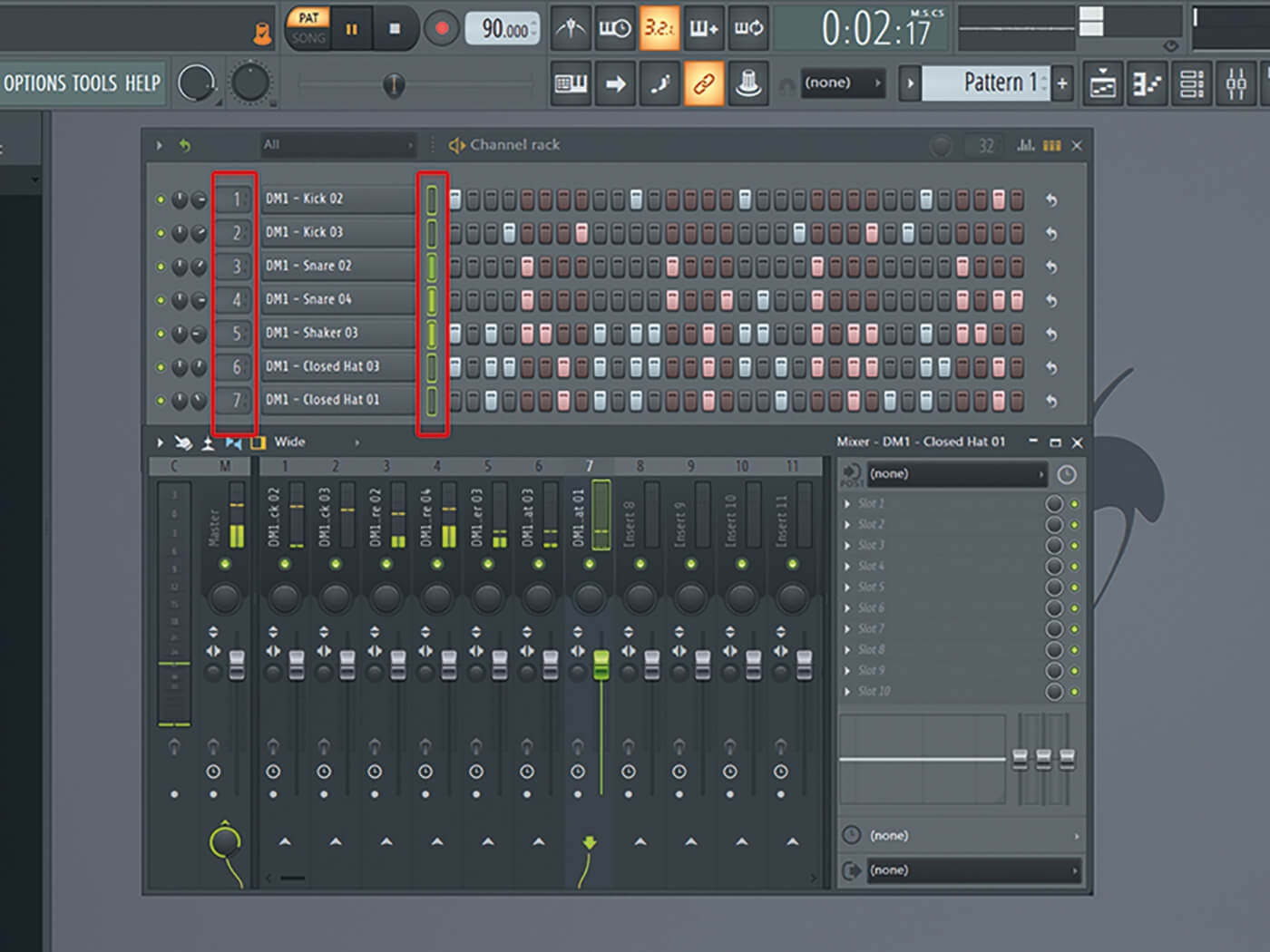This screenshot has height=952, width=1270.
Task: Open the All channel filter dropdown
Action: (x=337, y=145)
